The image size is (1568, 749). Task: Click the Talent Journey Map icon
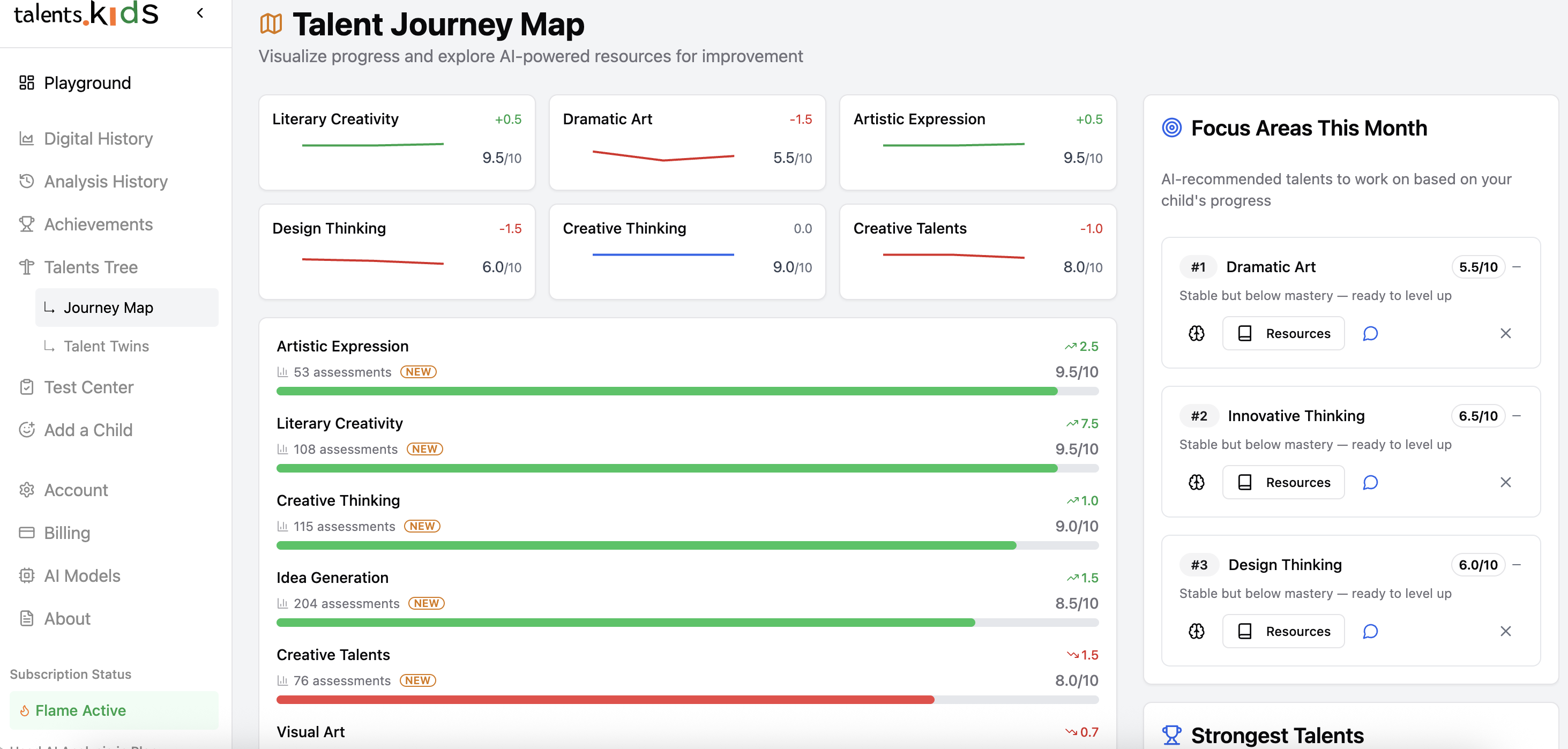(271, 24)
